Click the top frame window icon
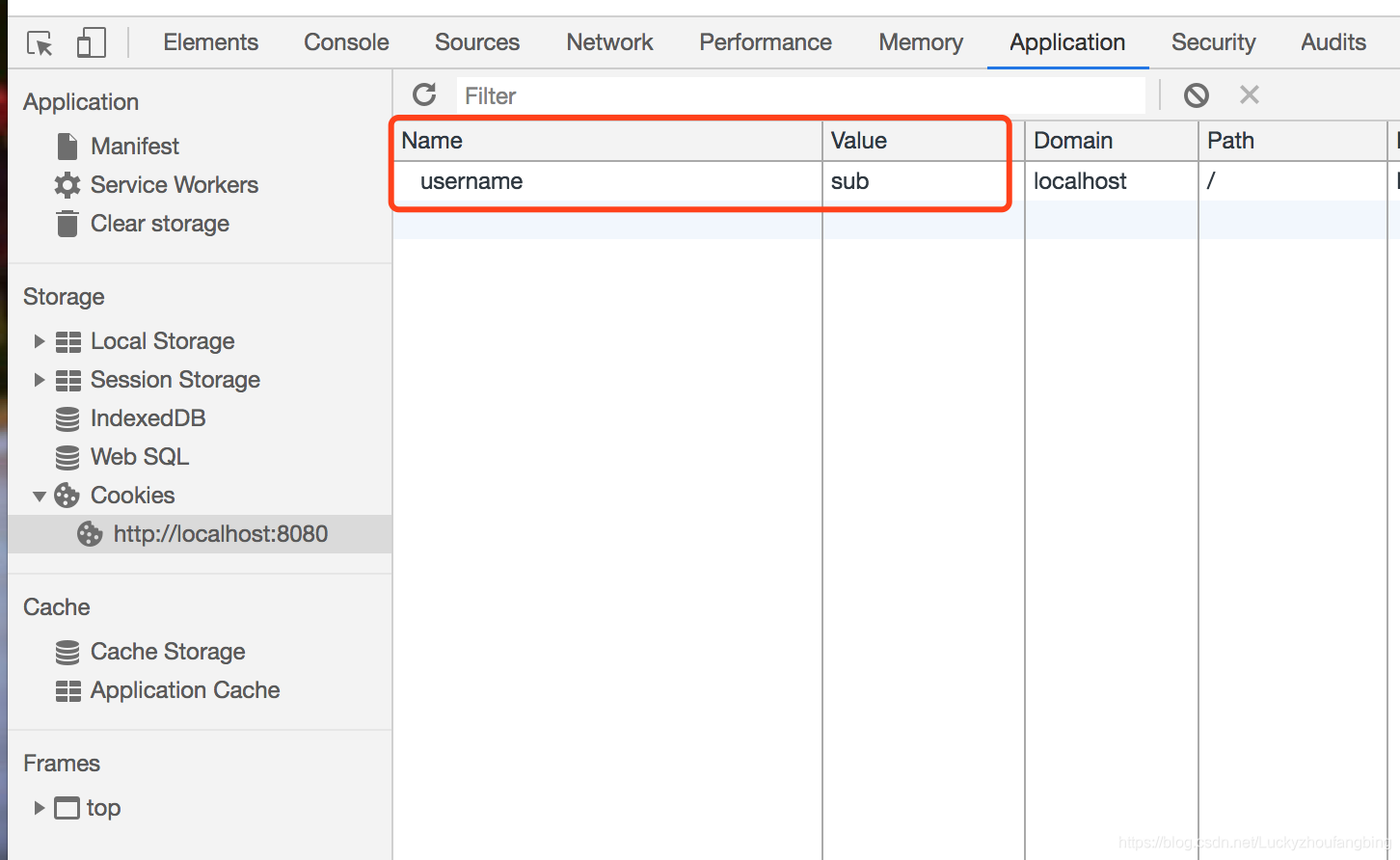Viewport: 1400px width, 860px height. click(67, 808)
